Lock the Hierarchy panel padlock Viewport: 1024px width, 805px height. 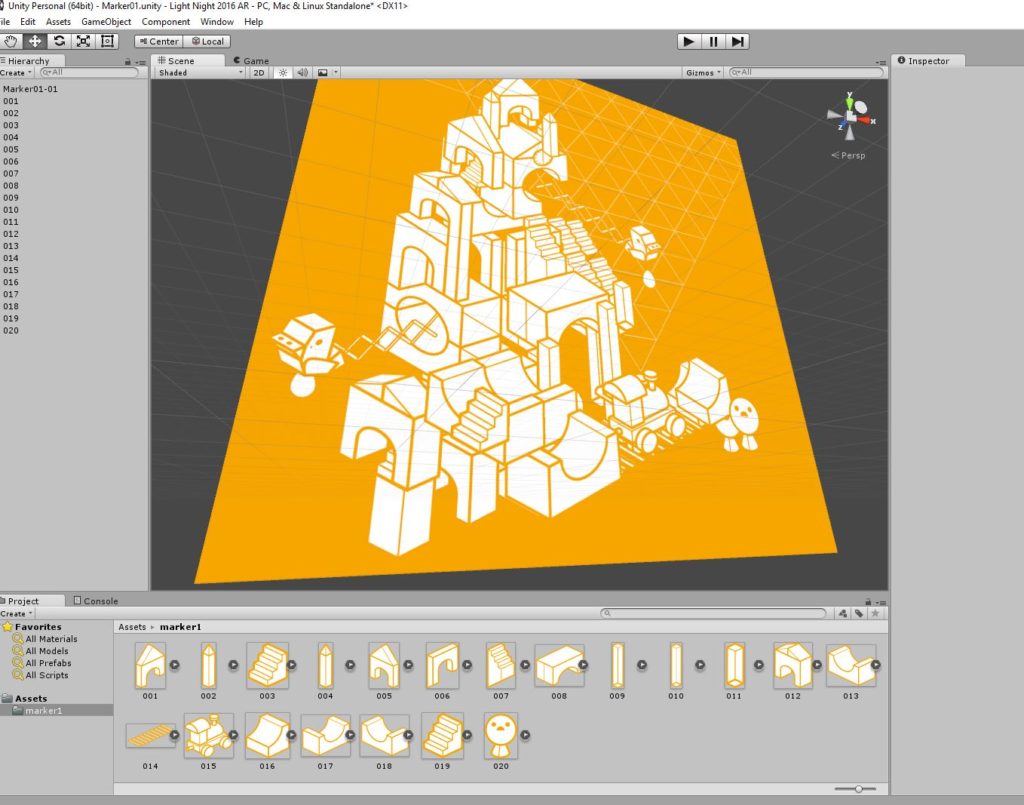[x=128, y=61]
